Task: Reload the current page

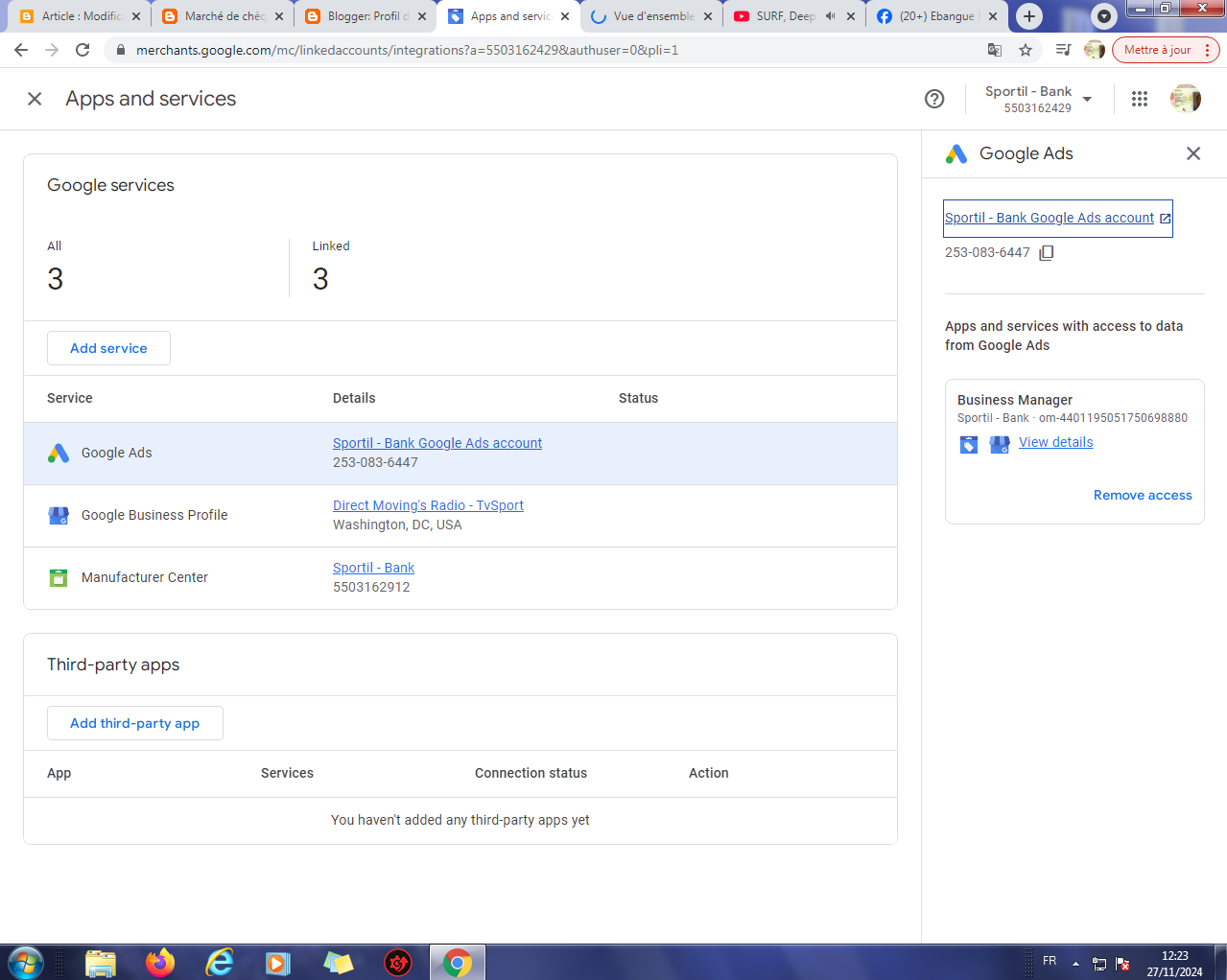Action: [x=83, y=50]
